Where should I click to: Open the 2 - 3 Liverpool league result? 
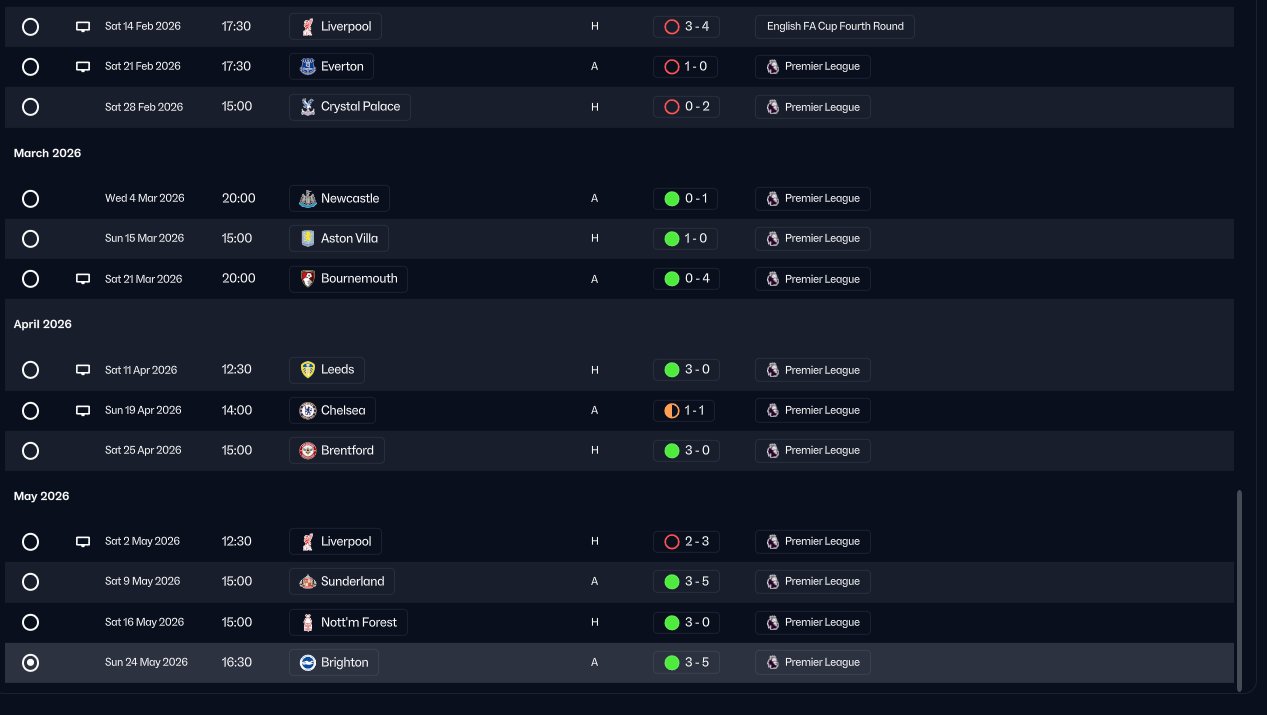pyautogui.click(x=686, y=541)
